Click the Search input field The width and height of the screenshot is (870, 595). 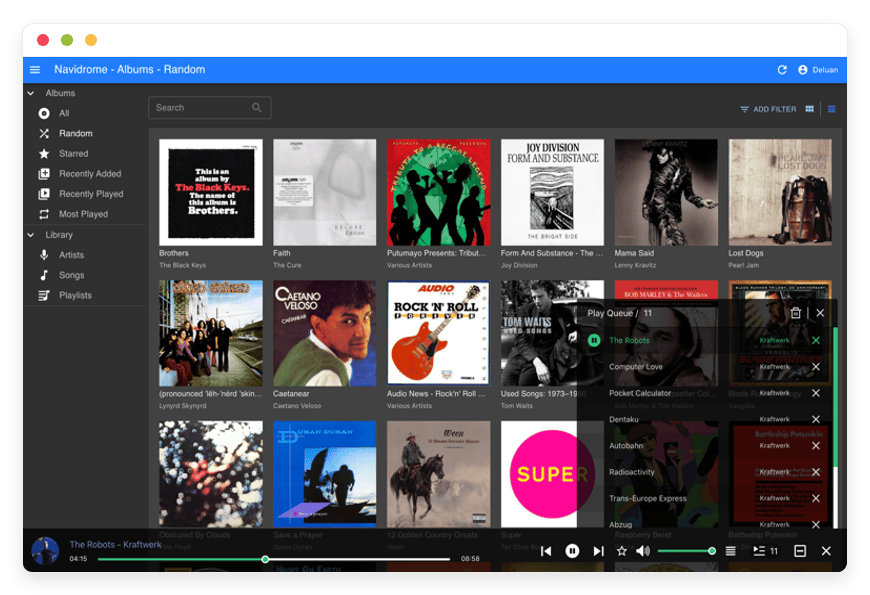(209, 108)
